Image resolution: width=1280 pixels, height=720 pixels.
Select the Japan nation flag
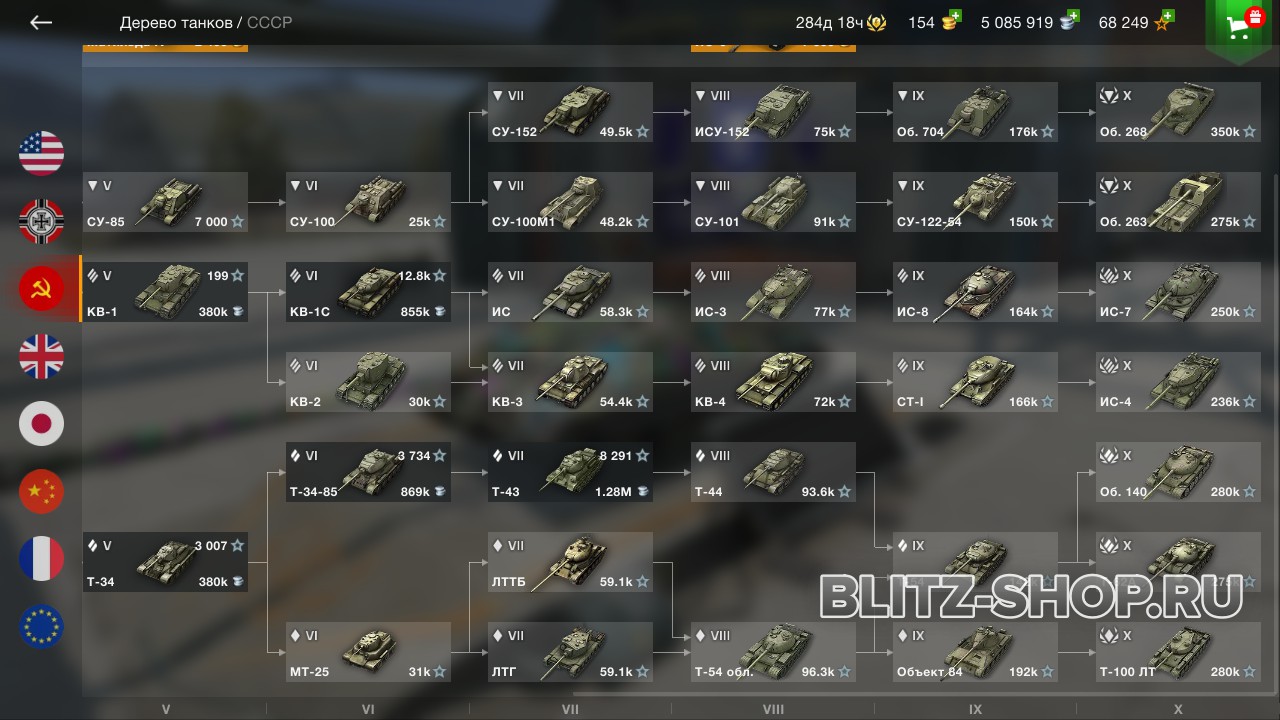(x=41, y=424)
